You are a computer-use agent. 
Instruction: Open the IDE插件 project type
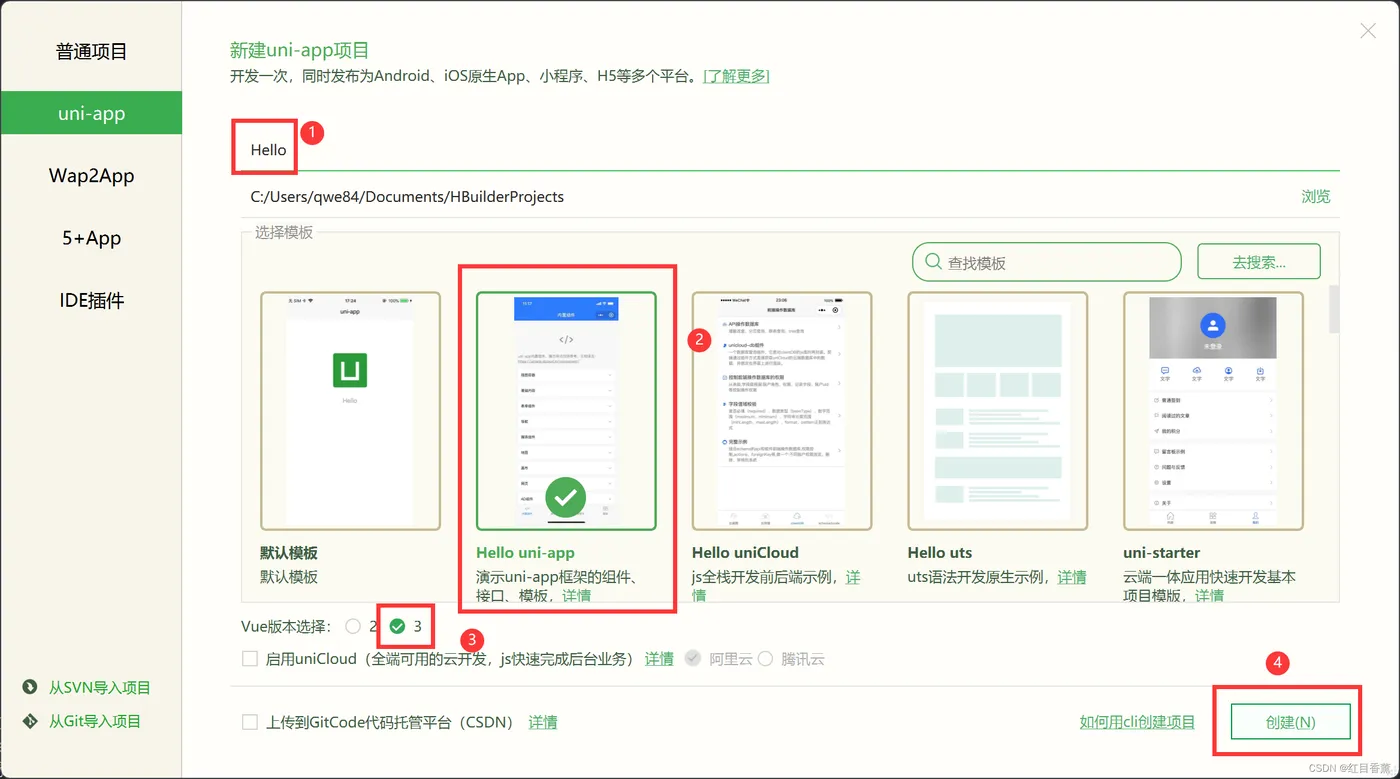coord(91,300)
